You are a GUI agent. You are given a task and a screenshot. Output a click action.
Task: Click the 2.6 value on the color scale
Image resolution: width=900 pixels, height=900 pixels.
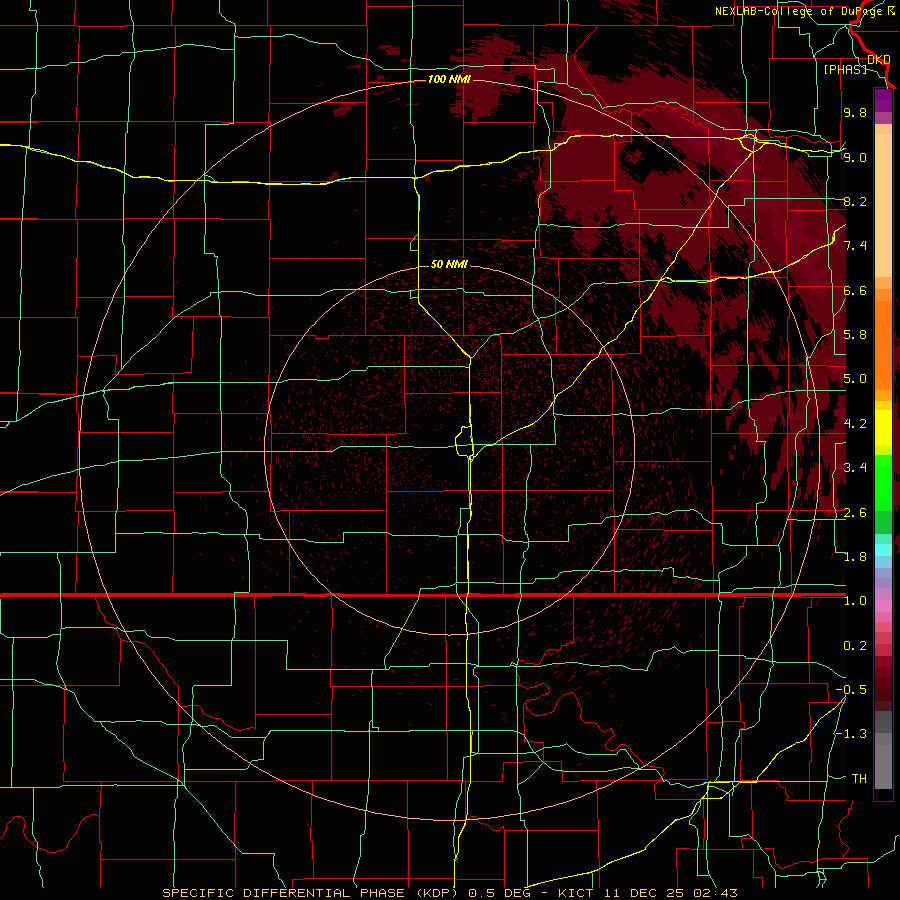pos(855,512)
